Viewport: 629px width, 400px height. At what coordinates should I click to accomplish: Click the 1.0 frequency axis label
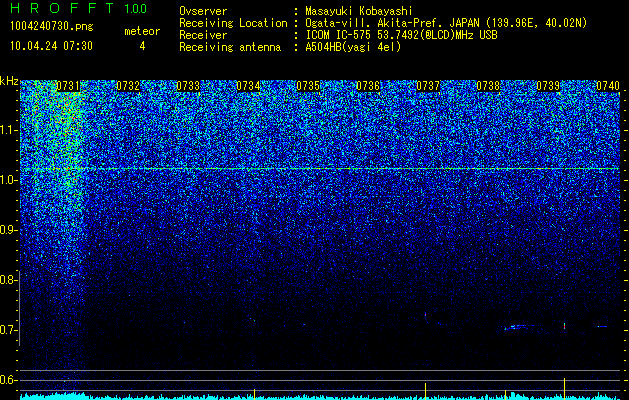pyautogui.click(x=7, y=180)
